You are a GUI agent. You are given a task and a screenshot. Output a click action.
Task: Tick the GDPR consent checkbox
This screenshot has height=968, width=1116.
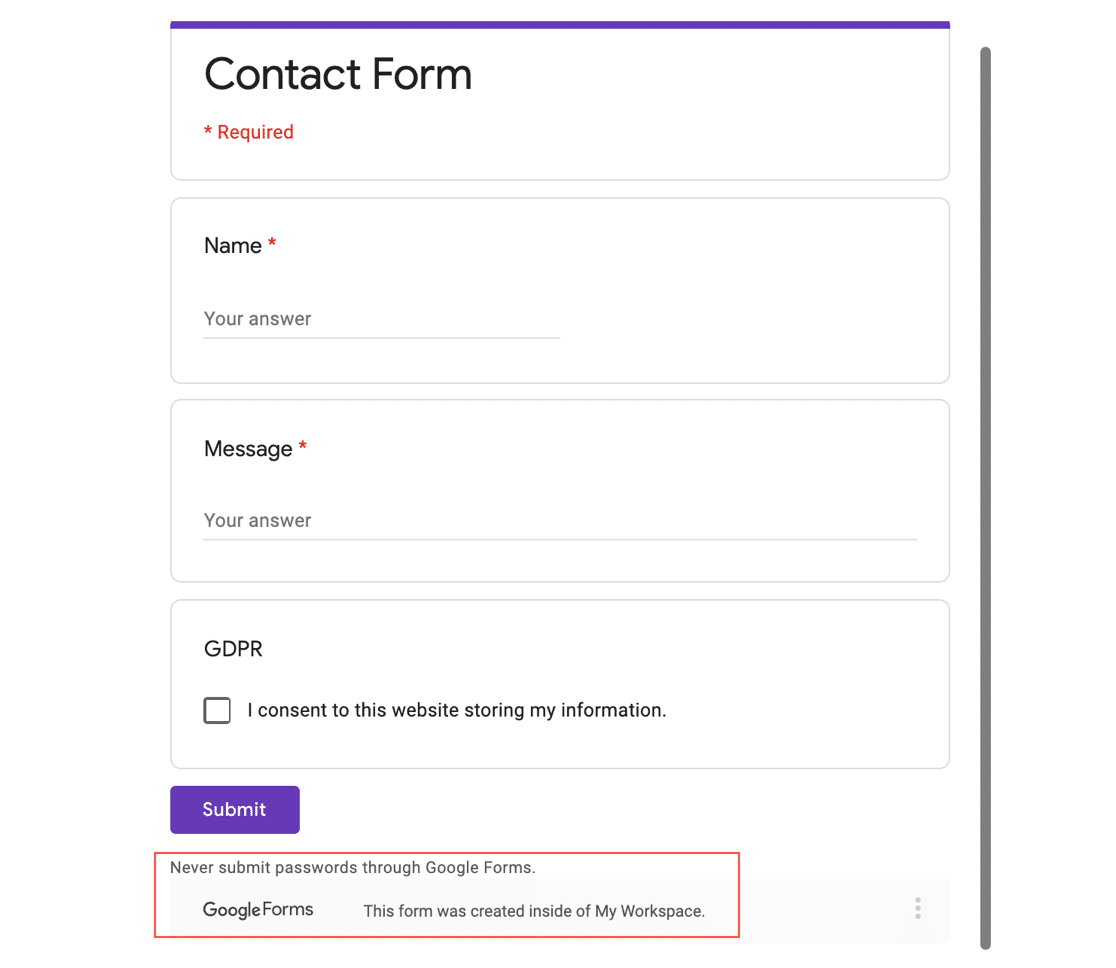[217, 710]
